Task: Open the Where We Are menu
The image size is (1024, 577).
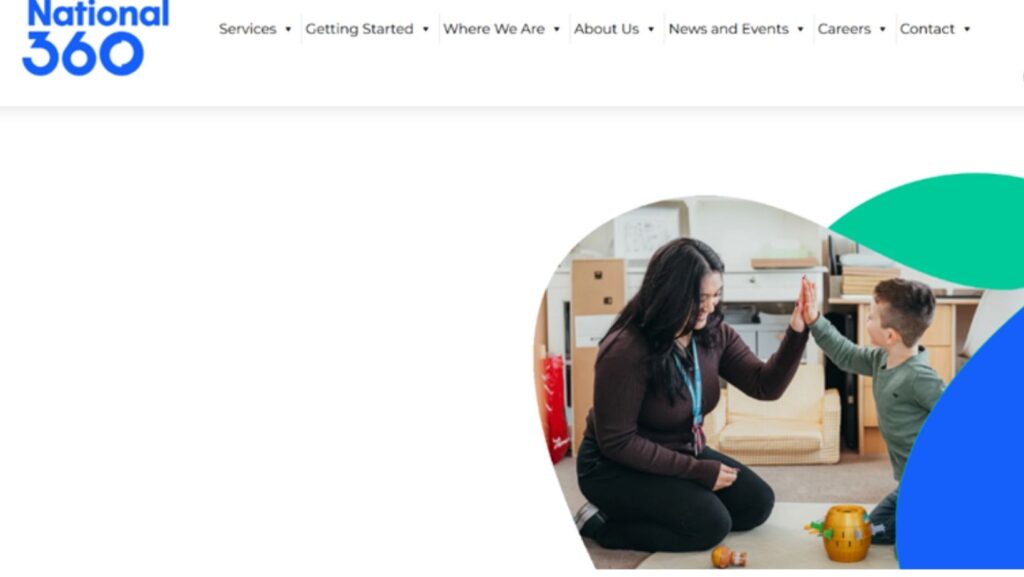Action: click(494, 29)
